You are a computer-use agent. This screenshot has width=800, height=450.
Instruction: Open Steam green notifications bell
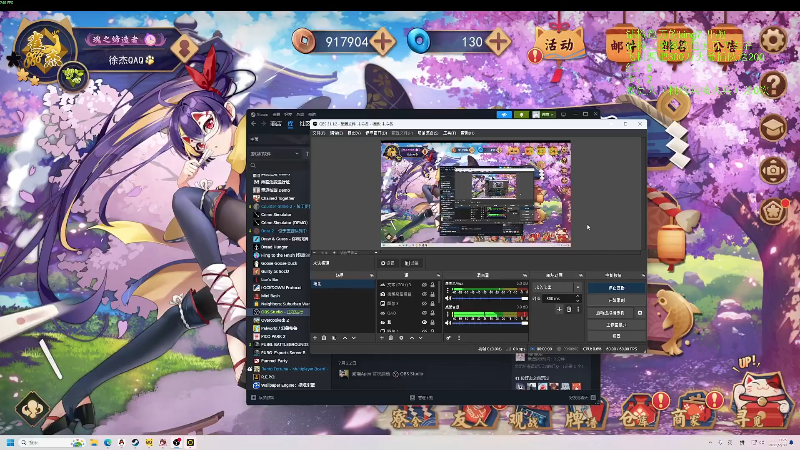coord(521,114)
